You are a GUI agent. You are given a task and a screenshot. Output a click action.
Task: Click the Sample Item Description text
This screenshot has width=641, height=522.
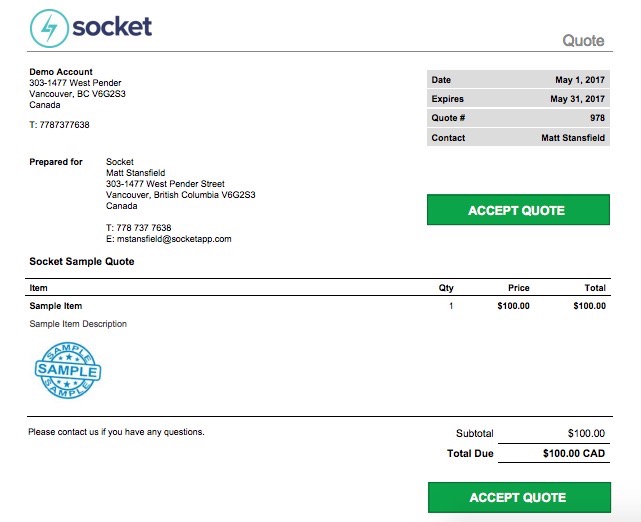(x=78, y=324)
